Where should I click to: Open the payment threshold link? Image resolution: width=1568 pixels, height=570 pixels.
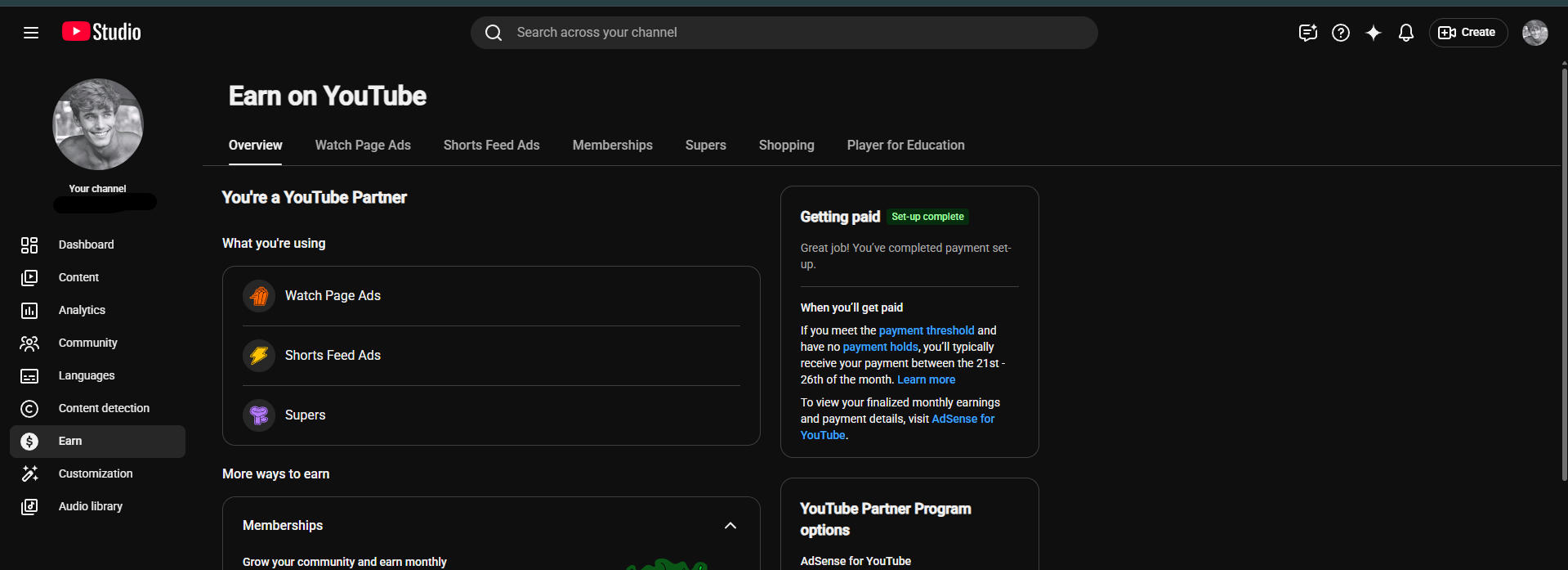coord(927,330)
